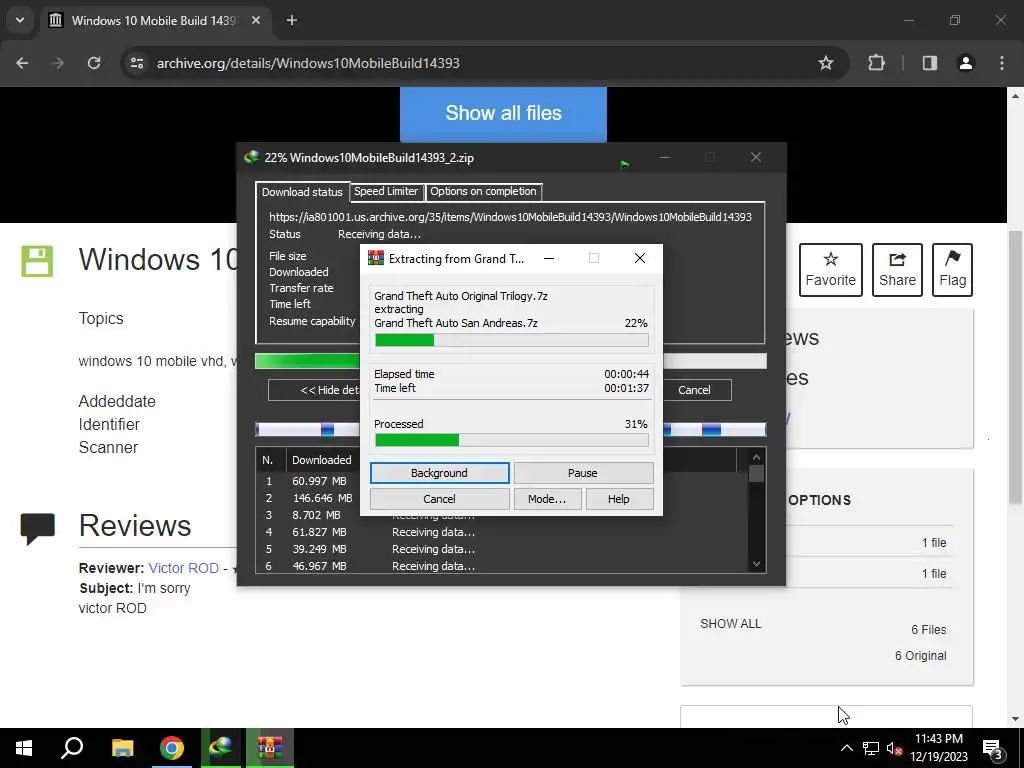Open File Explorer from taskbar
Image resolution: width=1024 pixels, height=768 pixels.
(x=122, y=748)
